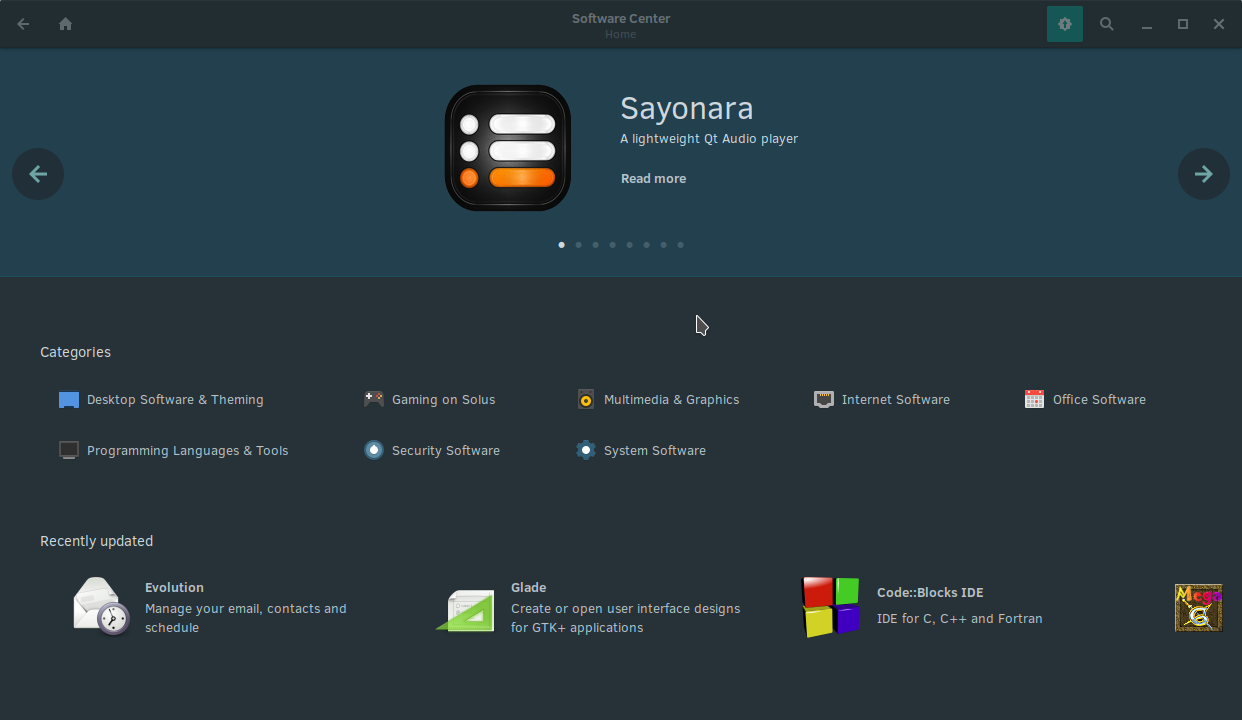Select the sixth carousel page dot
This screenshot has width=1242, height=720.
point(646,245)
